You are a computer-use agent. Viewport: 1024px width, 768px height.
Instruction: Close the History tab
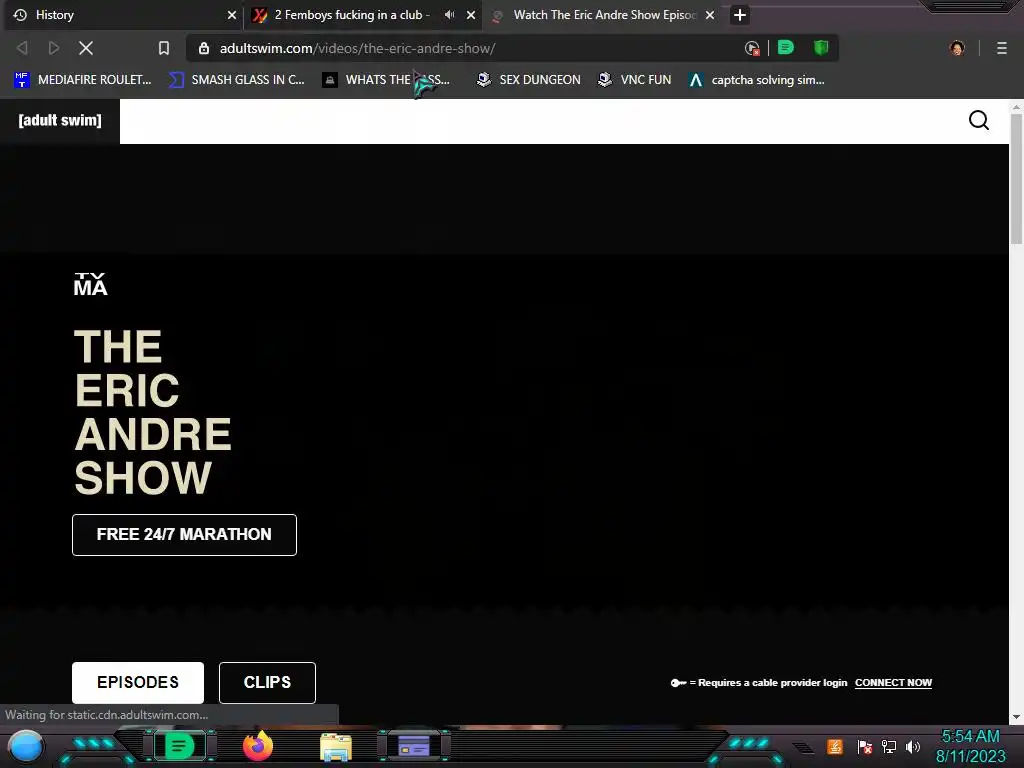coord(232,15)
